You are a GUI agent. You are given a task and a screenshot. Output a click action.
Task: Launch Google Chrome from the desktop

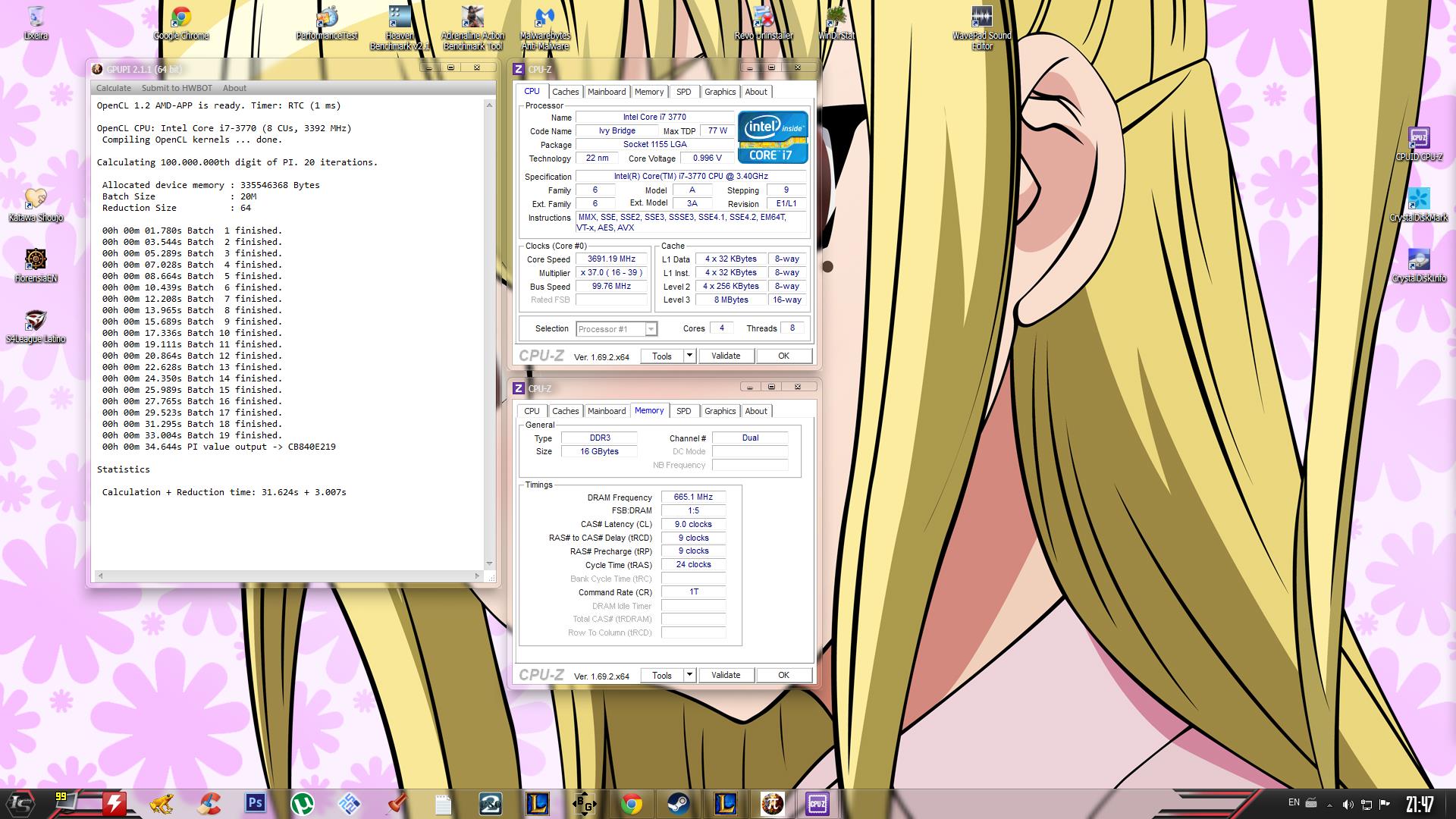tap(181, 23)
